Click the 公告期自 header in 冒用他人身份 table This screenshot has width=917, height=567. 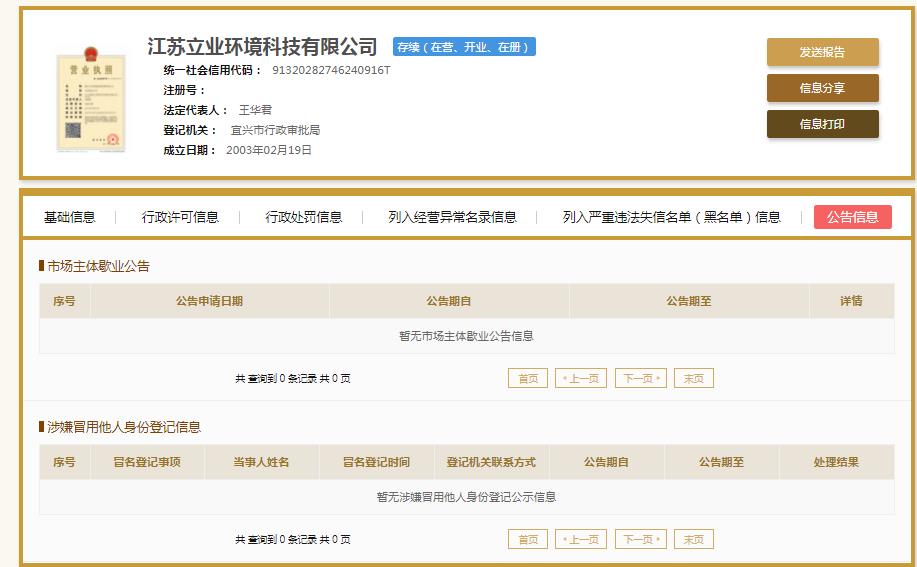[x=606, y=462]
